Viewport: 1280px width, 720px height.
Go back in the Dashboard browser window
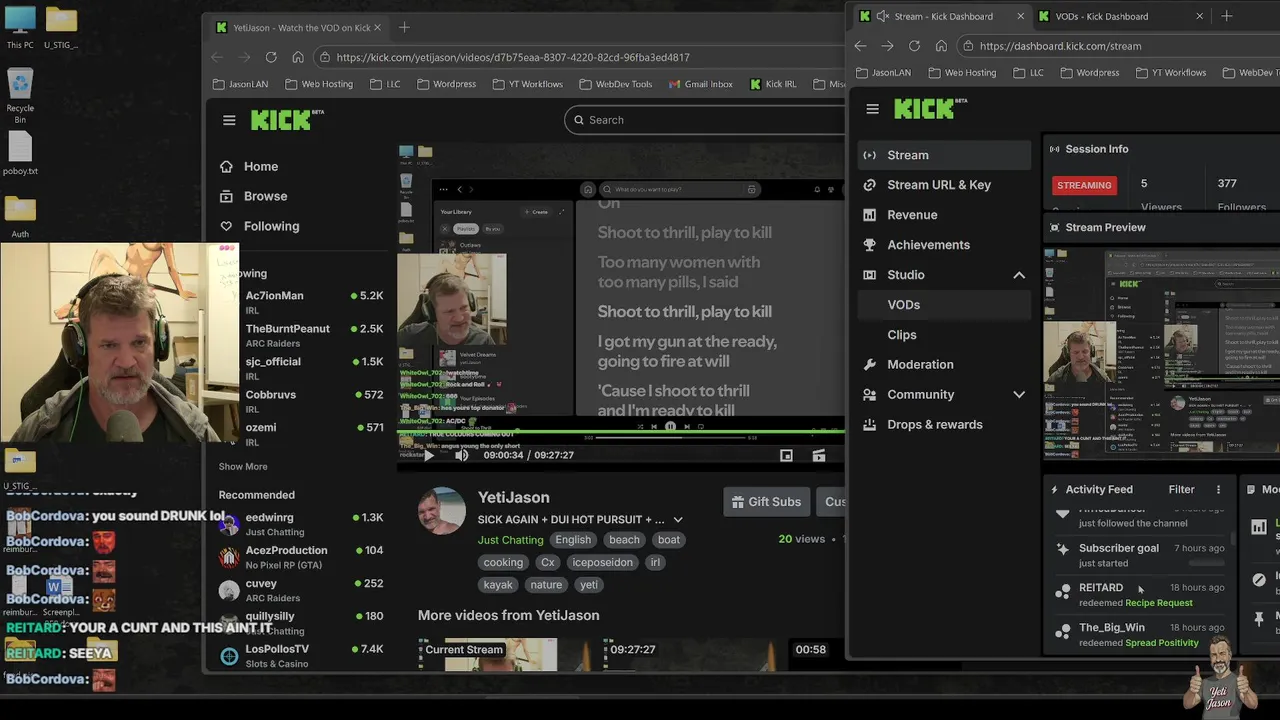point(860,46)
